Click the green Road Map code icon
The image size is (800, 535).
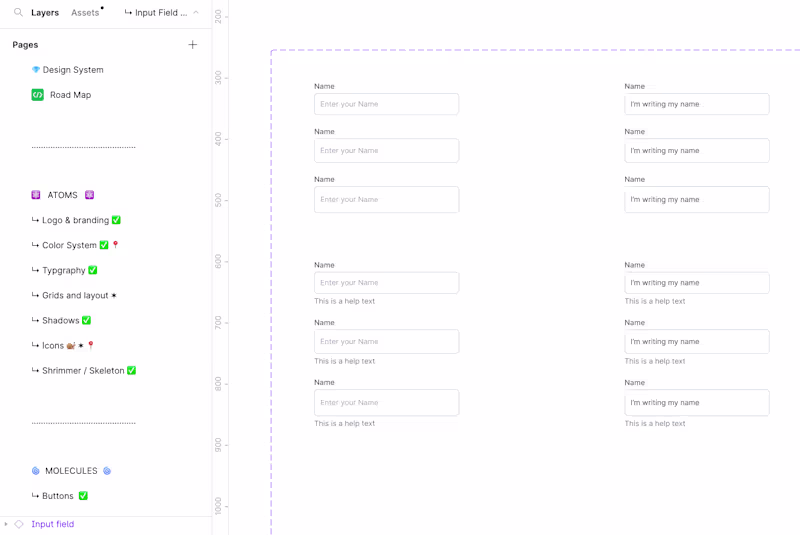coord(38,95)
